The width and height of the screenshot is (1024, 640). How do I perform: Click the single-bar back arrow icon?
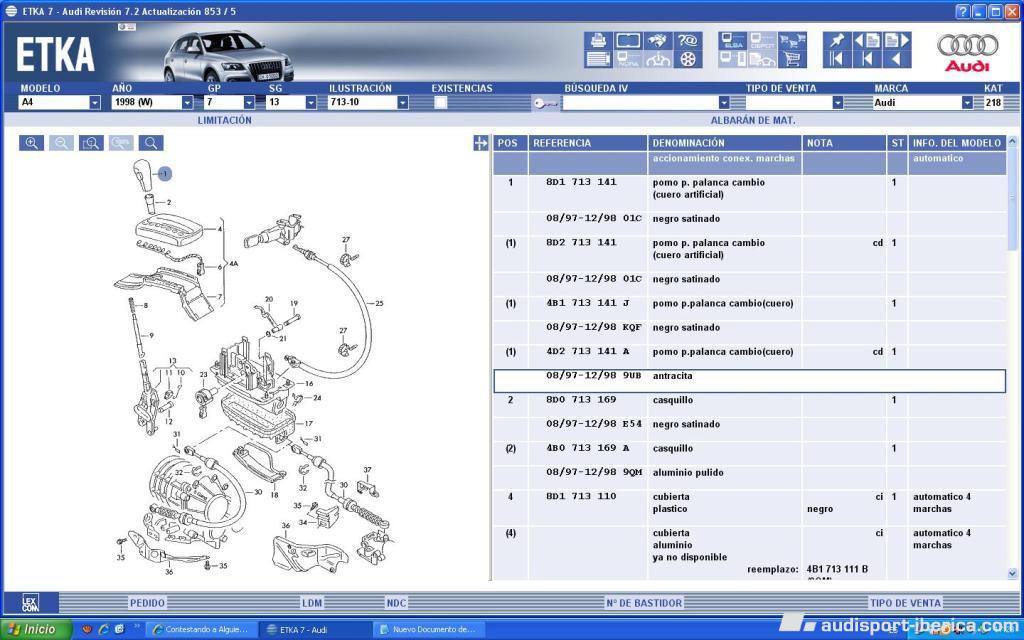867,59
